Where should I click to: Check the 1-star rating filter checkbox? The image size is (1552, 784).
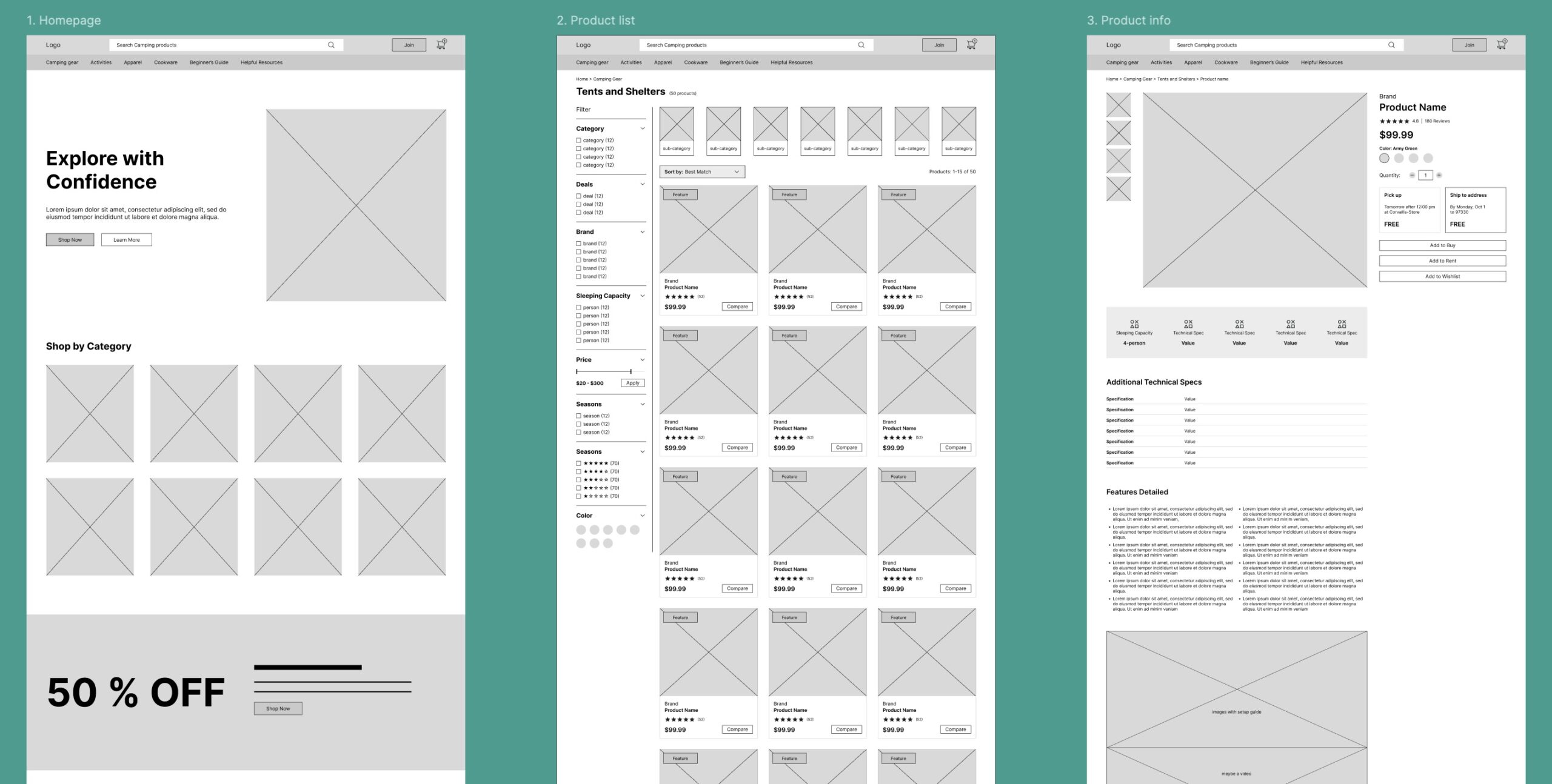click(578, 496)
